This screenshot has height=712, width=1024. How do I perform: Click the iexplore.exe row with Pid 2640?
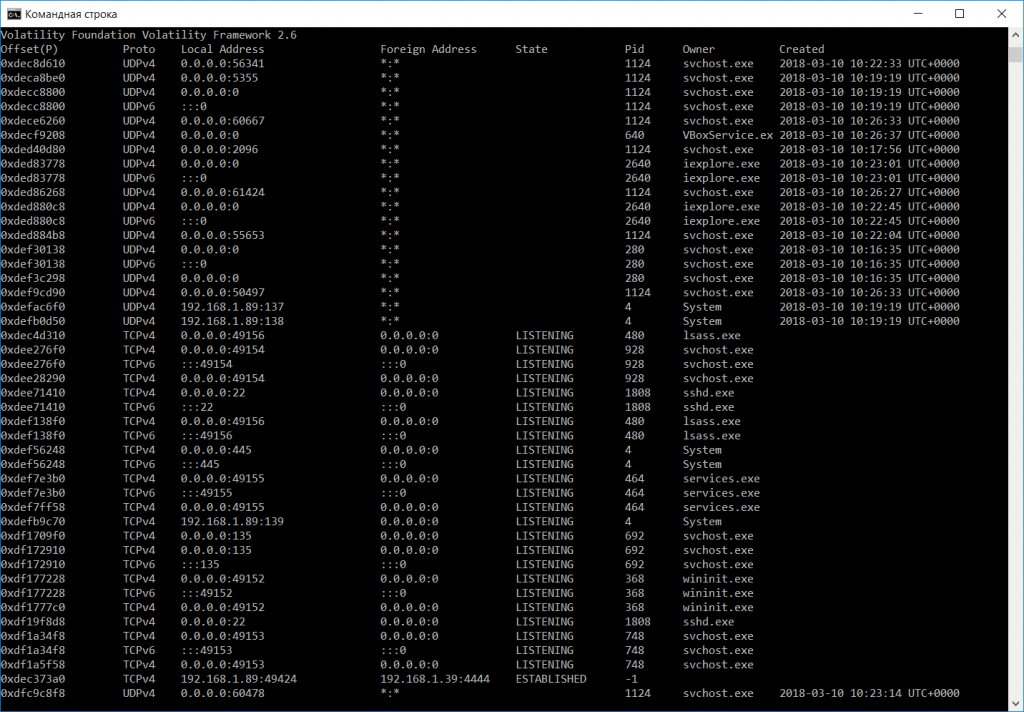click(722, 163)
